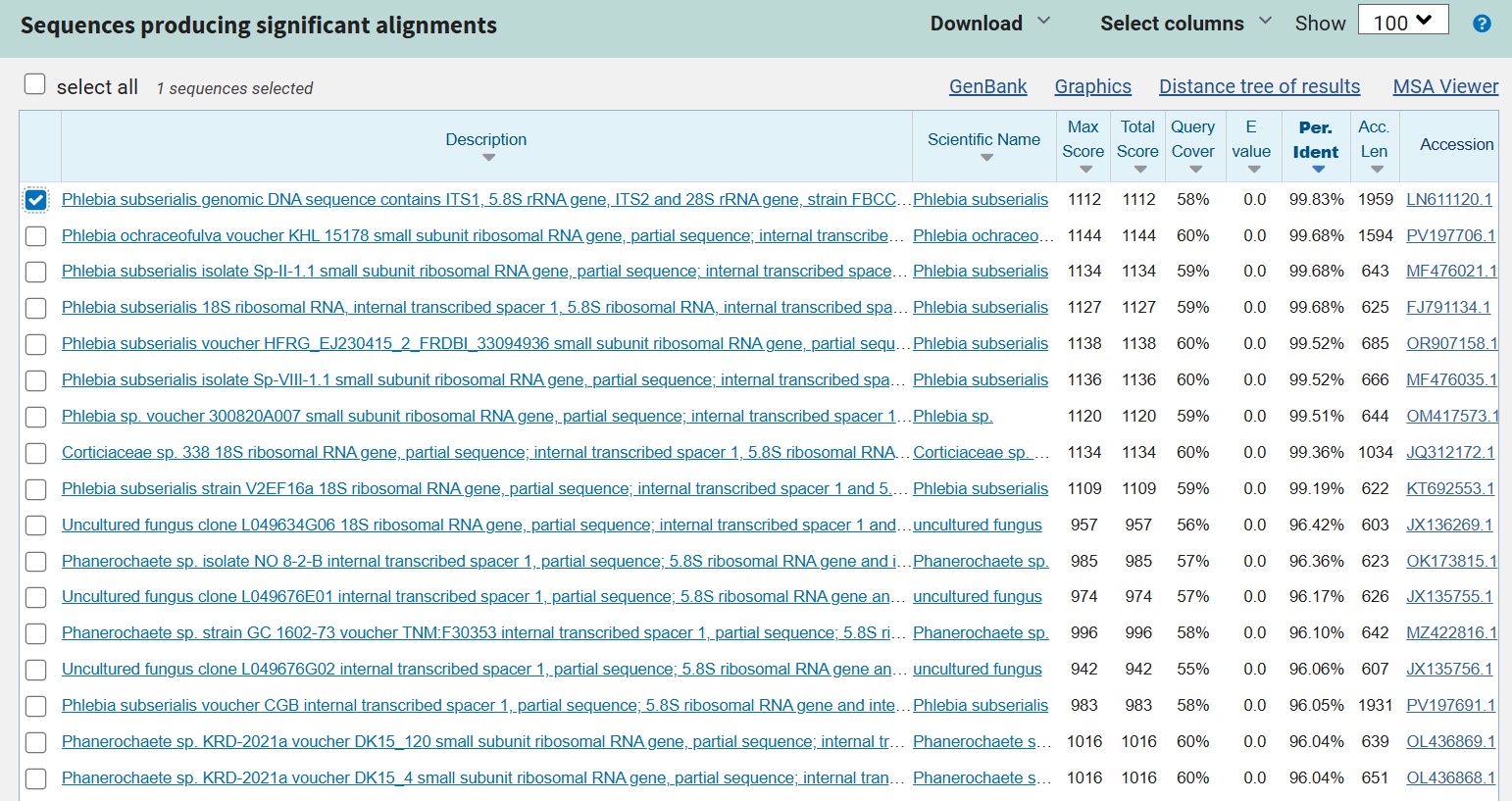Check the Phanerochaete sp. isolate NO 8-2-B row

(35, 562)
